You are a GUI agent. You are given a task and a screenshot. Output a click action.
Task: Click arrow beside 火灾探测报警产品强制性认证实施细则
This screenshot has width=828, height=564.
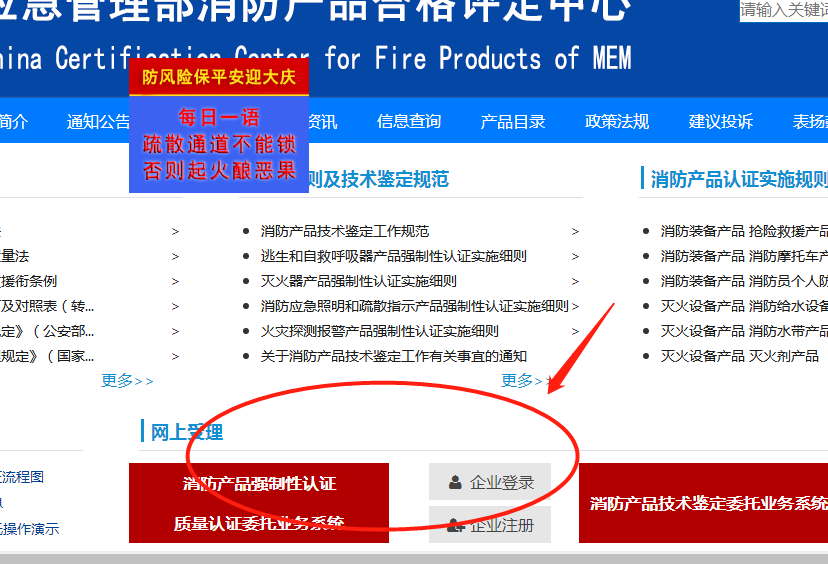(575, 332)
